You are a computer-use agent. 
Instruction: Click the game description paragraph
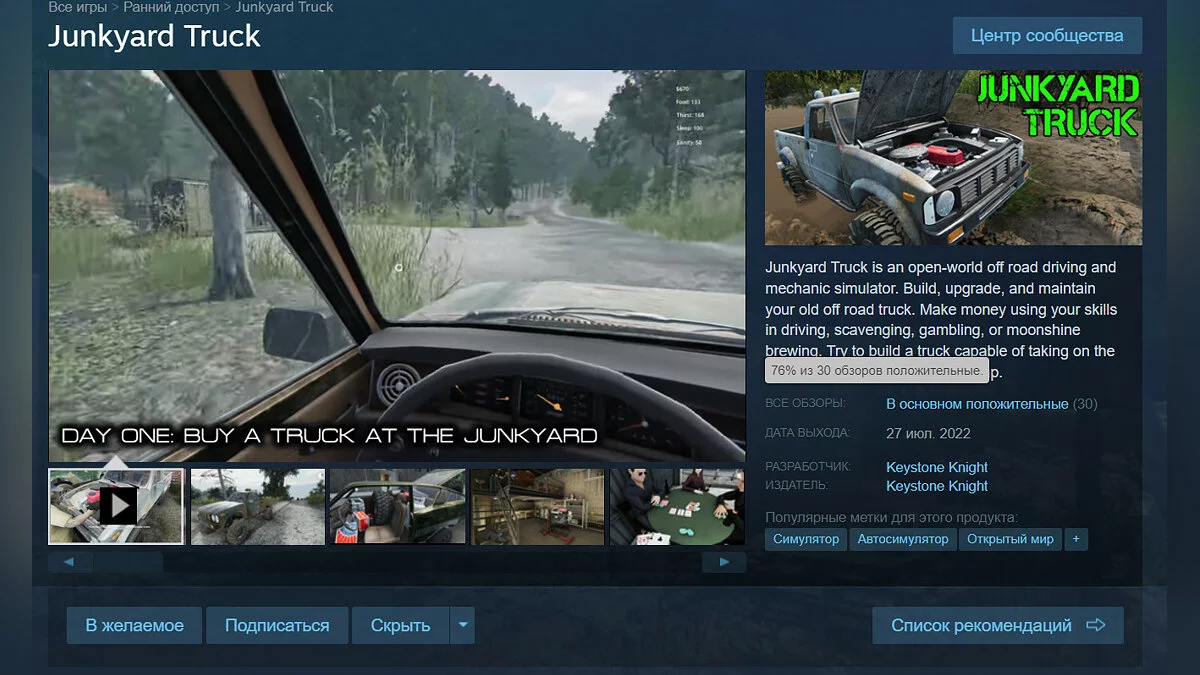(941, 319)
